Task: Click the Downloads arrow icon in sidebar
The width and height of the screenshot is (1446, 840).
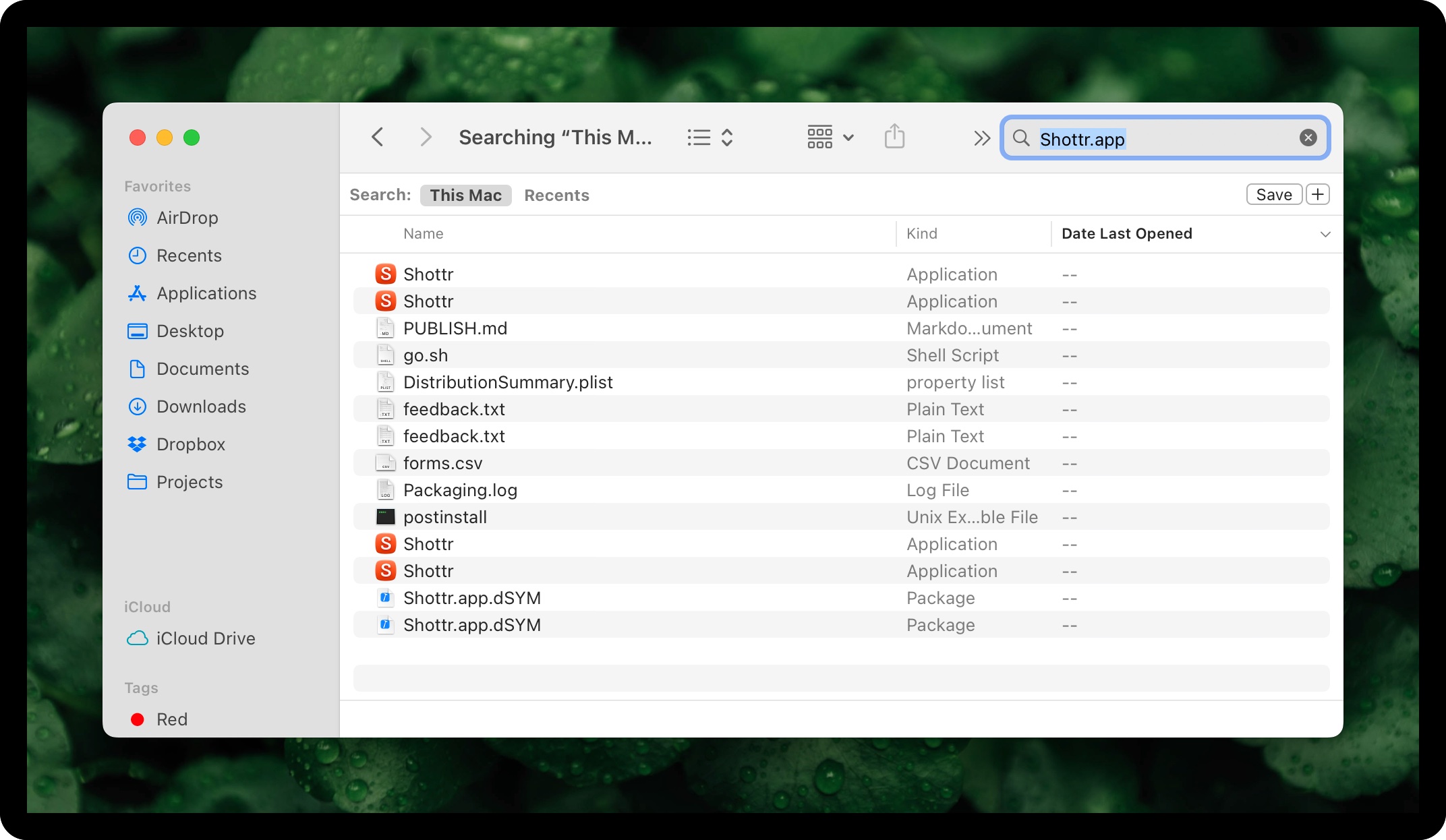Action: (138, 407)
